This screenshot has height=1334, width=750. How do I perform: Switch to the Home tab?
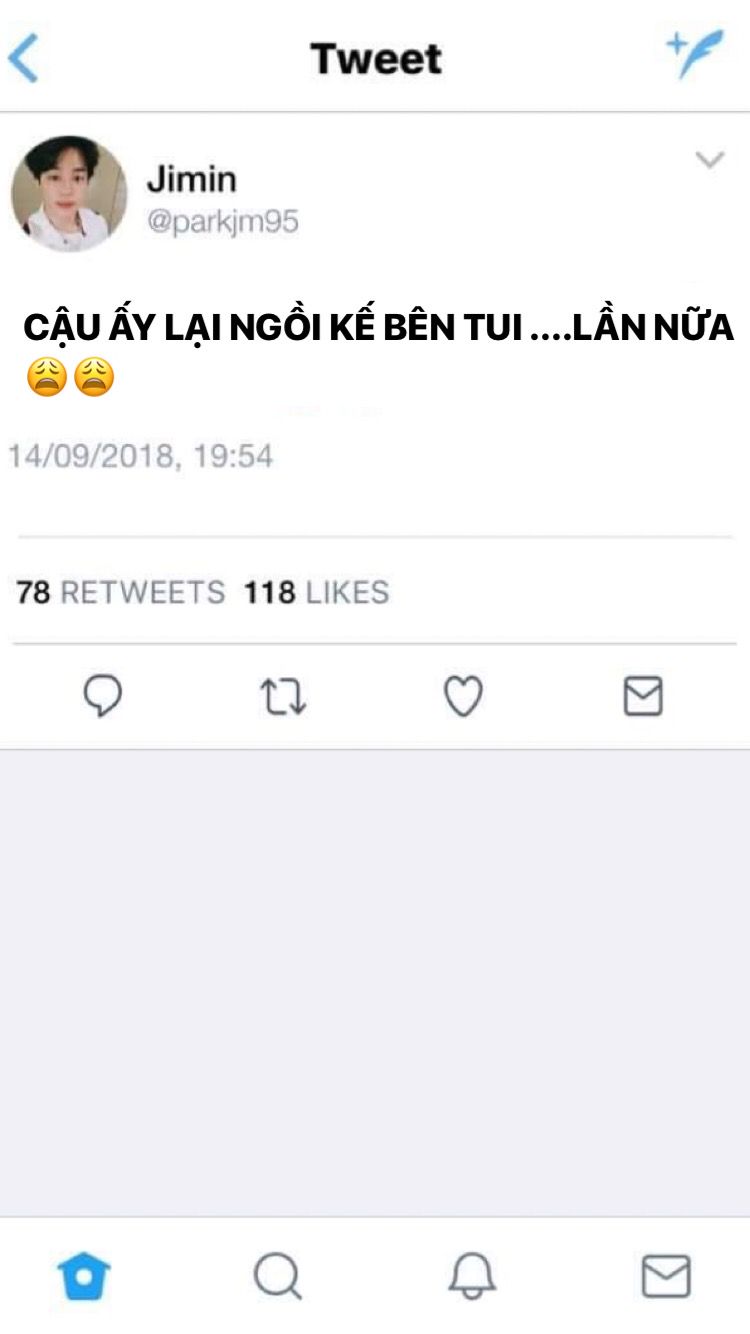pyautogui.click(x=84, y=1276)
